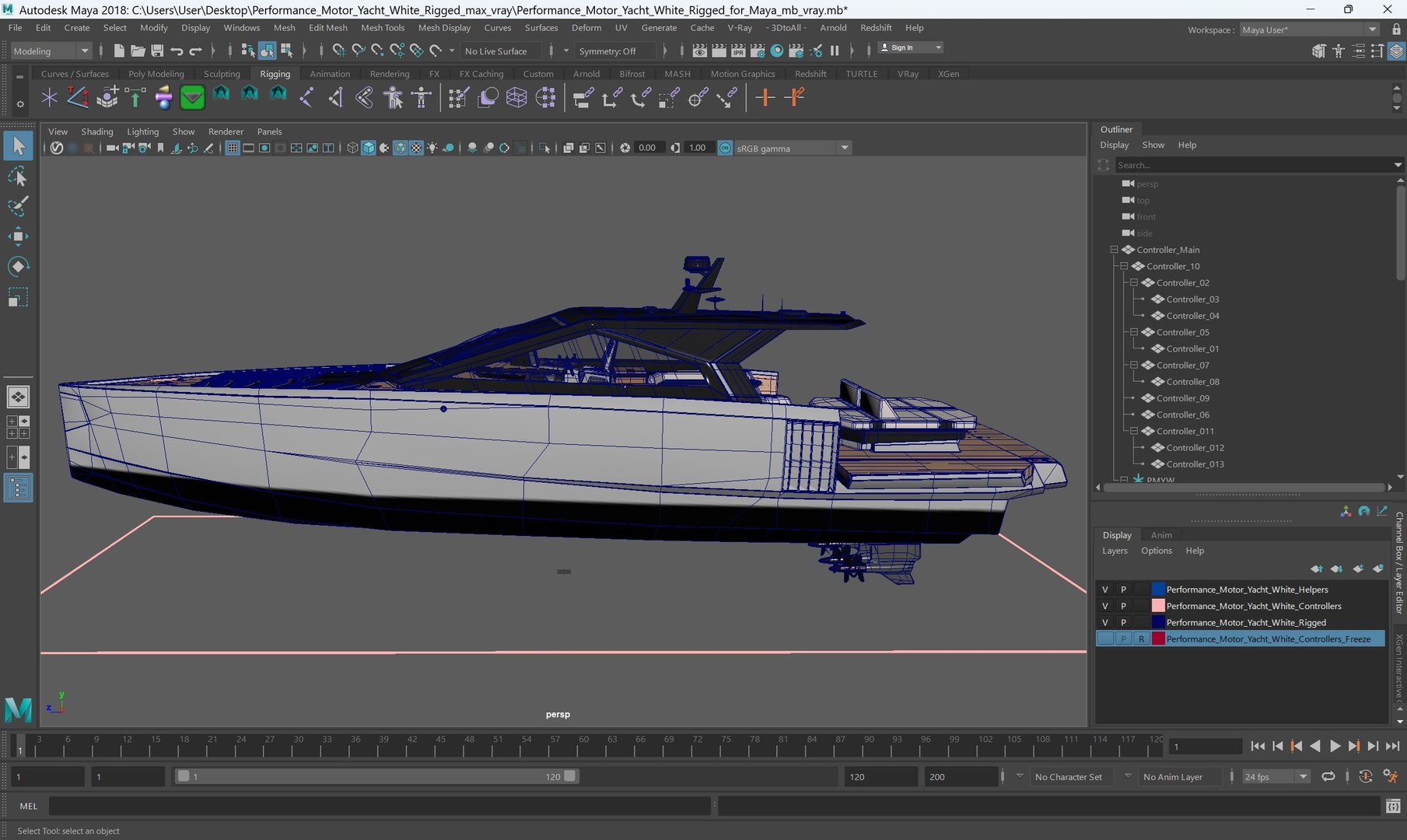Click the Outliner search field
This screenshot has height=840, width=1407.
1254,165
